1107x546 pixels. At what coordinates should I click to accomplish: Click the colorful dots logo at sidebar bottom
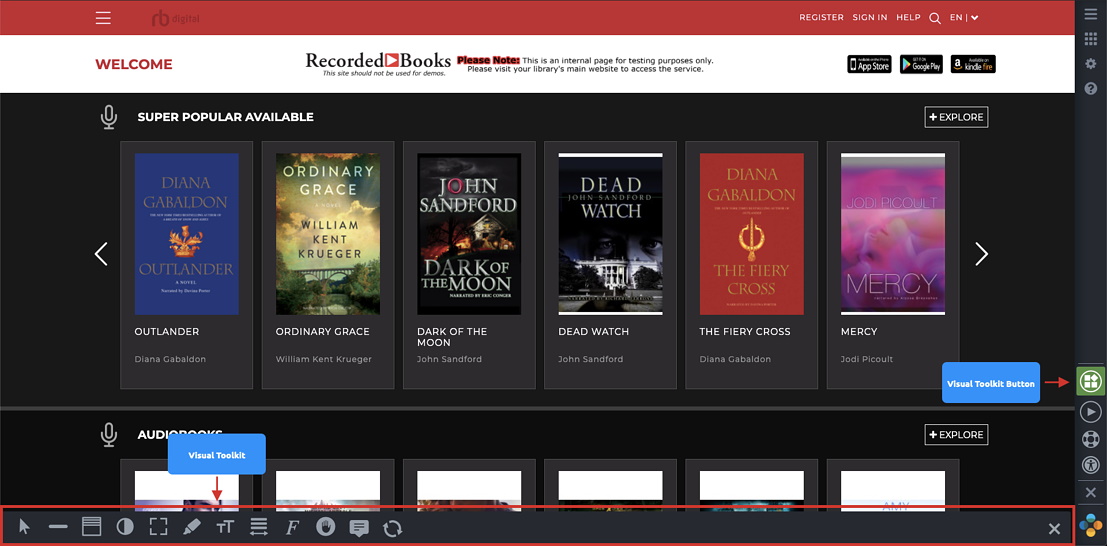tap(1091, 526)
